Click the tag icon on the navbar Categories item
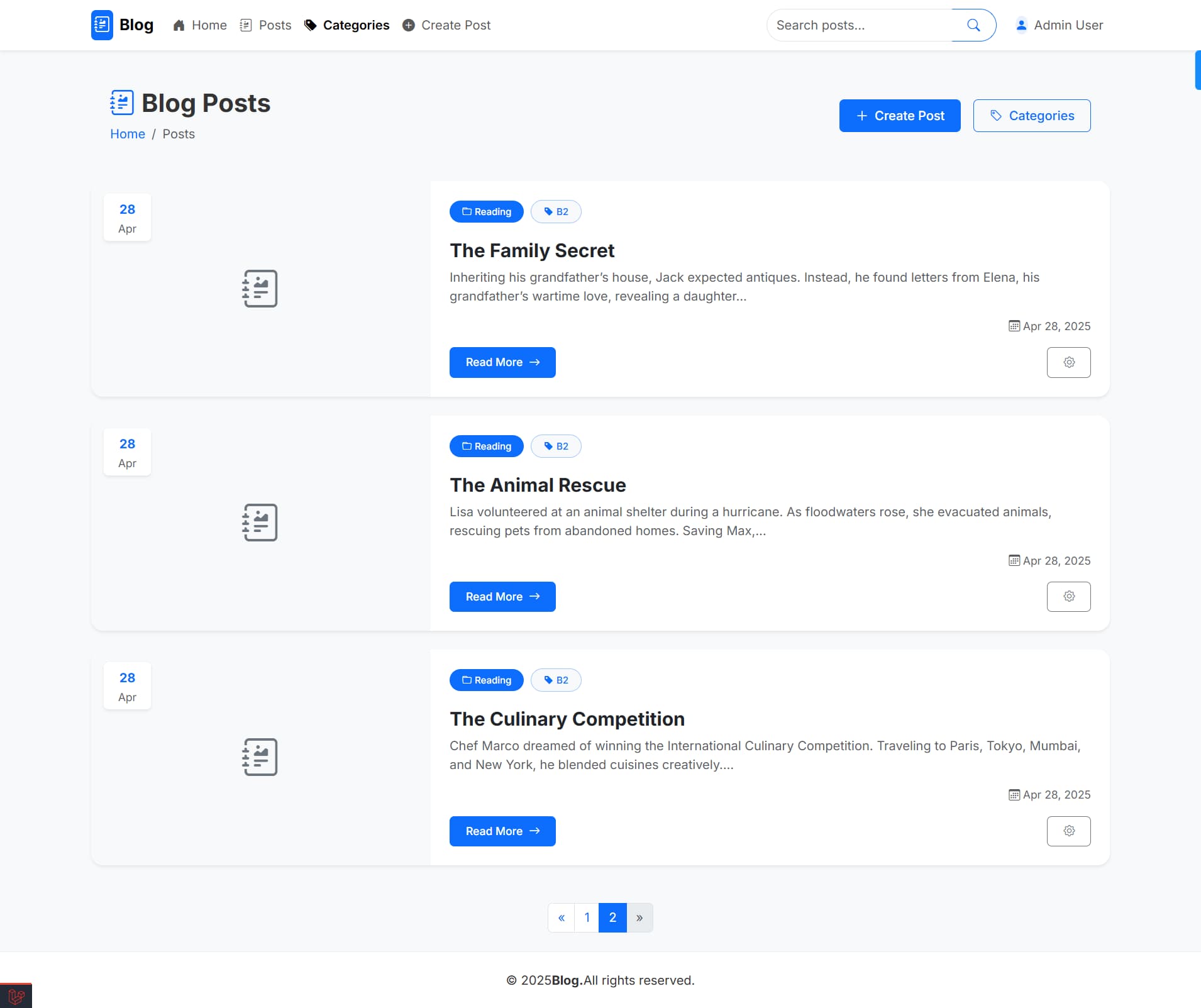 309,25
